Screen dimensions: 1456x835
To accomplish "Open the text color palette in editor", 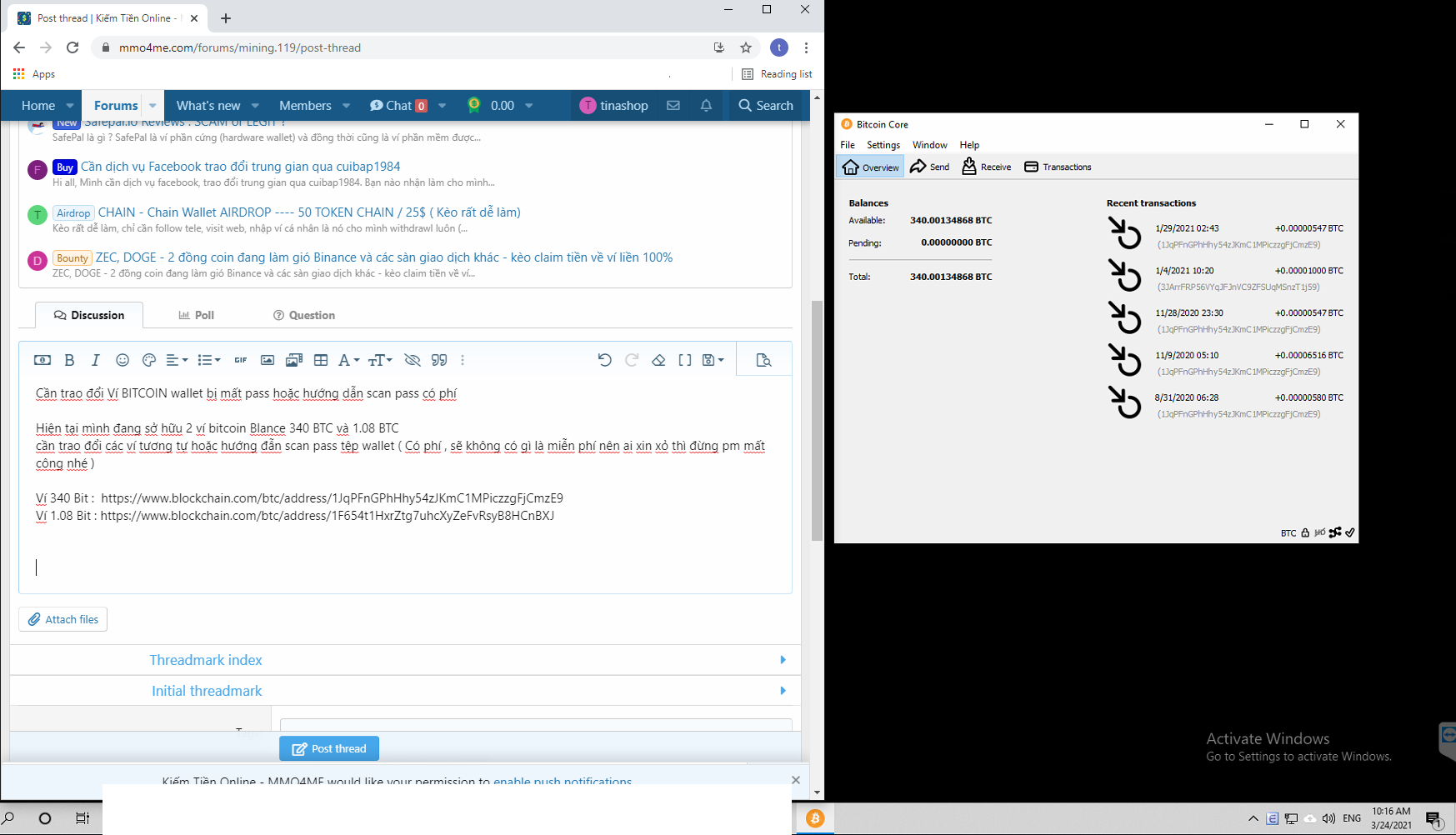I will pyautogui.click(x=149, y=360).
